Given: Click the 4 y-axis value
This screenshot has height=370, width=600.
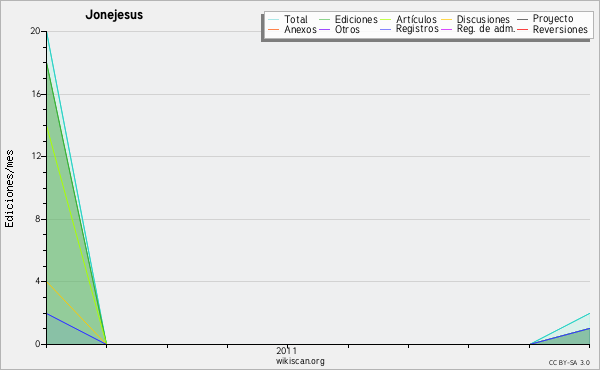Looking at the screenshot, I should 38,281.
